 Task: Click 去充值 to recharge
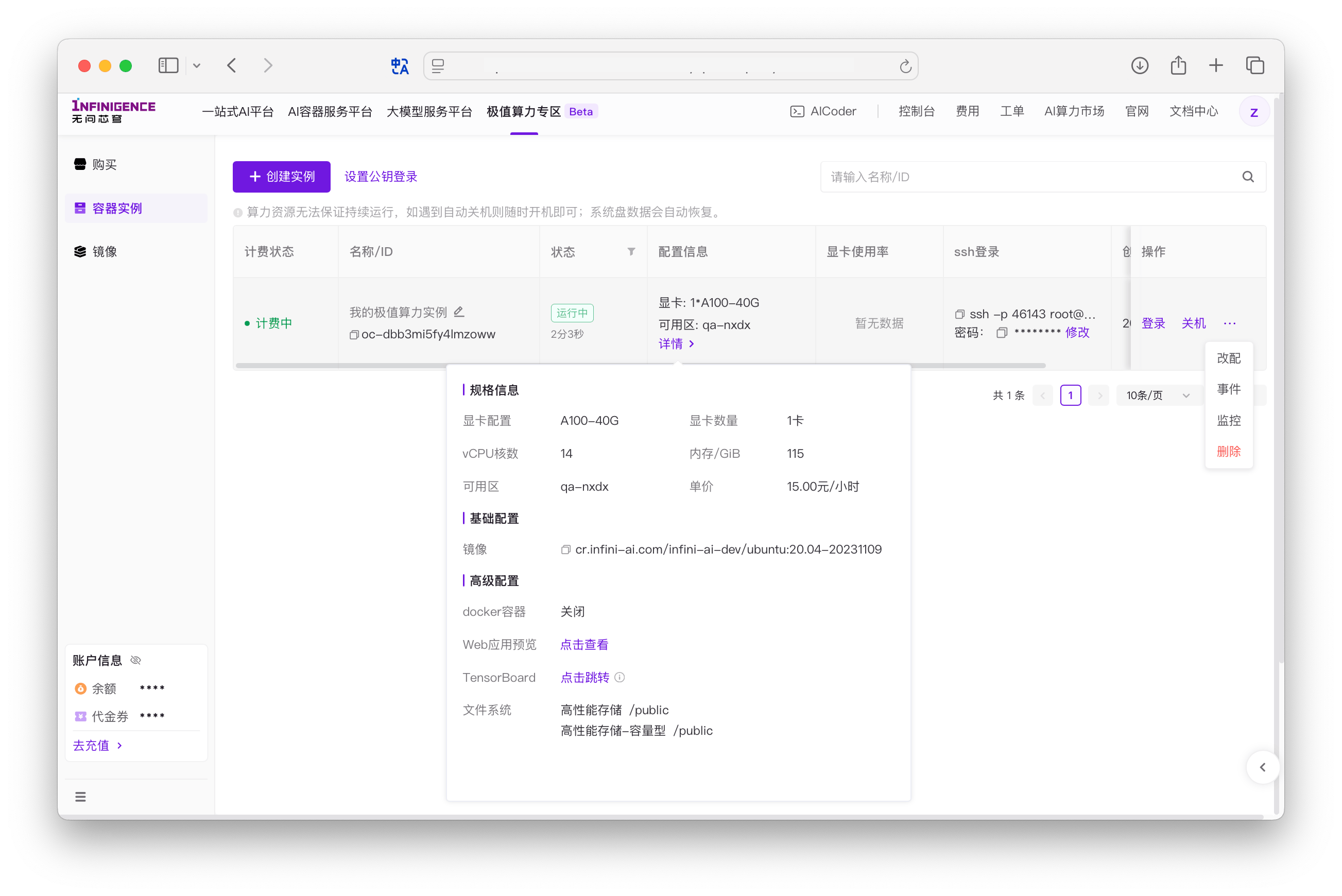[97, 746]
